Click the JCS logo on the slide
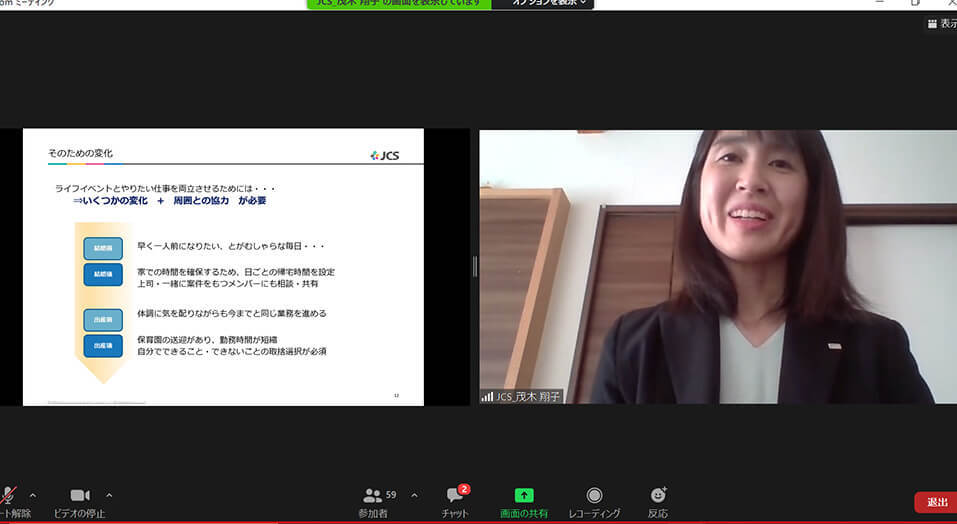Viewport: 957px width, 524px height. [x=384, y=155]
